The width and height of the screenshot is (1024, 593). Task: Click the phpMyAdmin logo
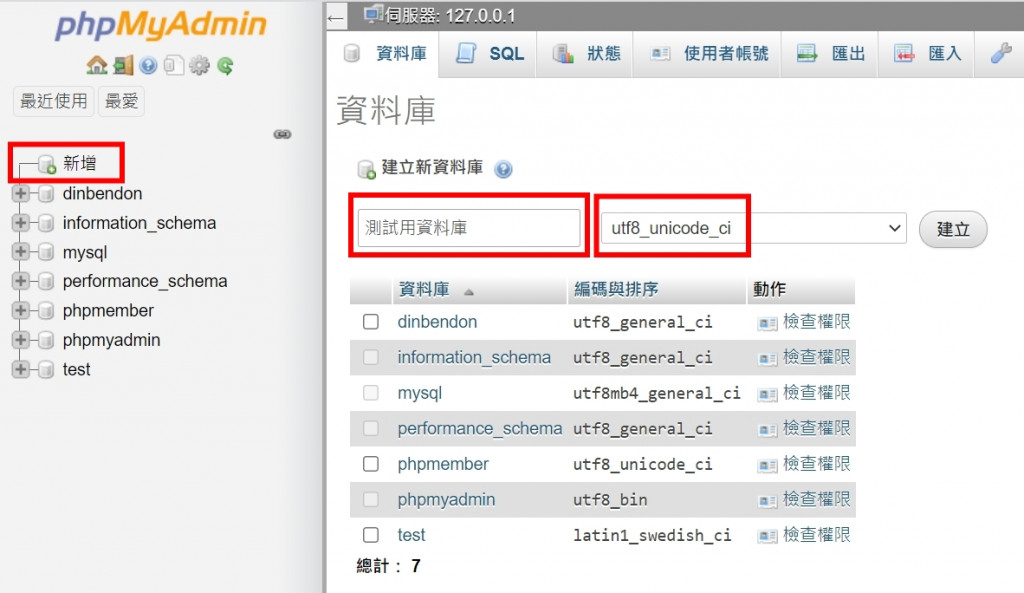coord(161,25)
